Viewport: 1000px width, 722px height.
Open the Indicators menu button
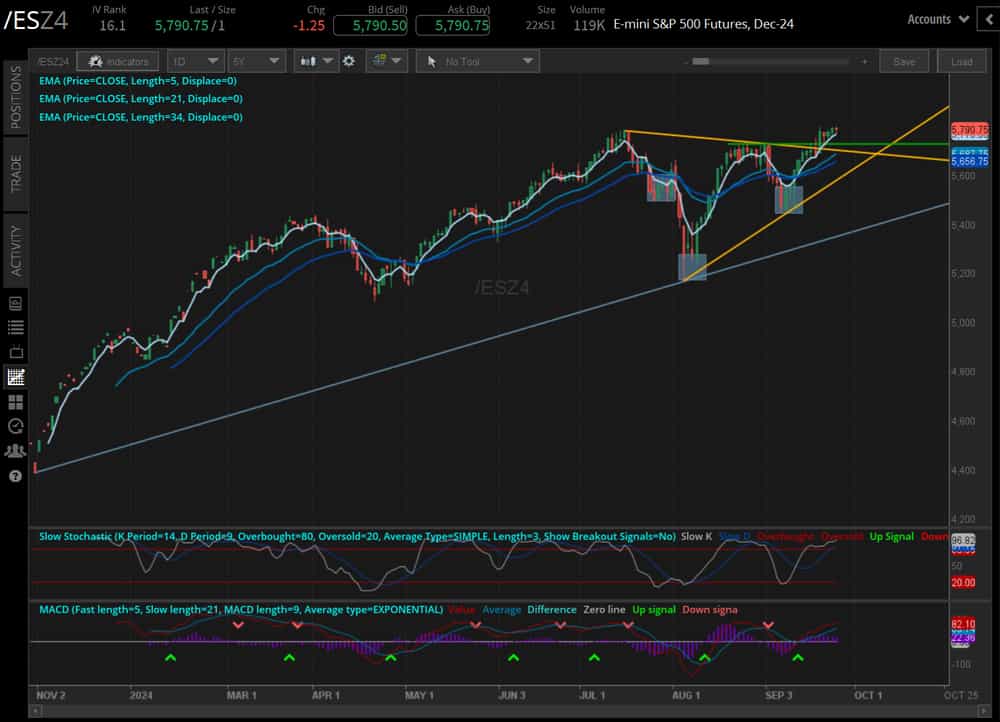[x=117, y=61]
